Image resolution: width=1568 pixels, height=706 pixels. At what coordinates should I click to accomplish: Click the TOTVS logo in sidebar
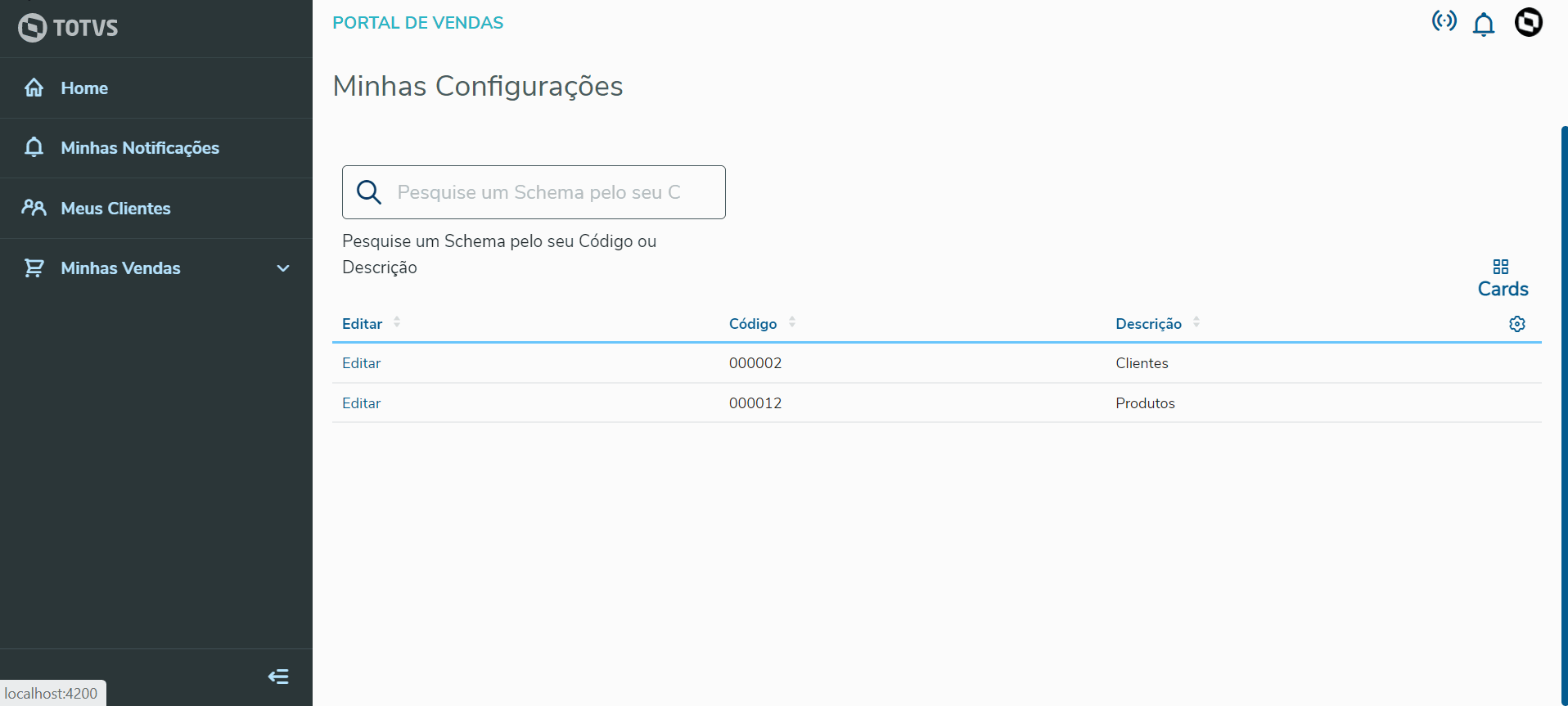click(68, 28)
